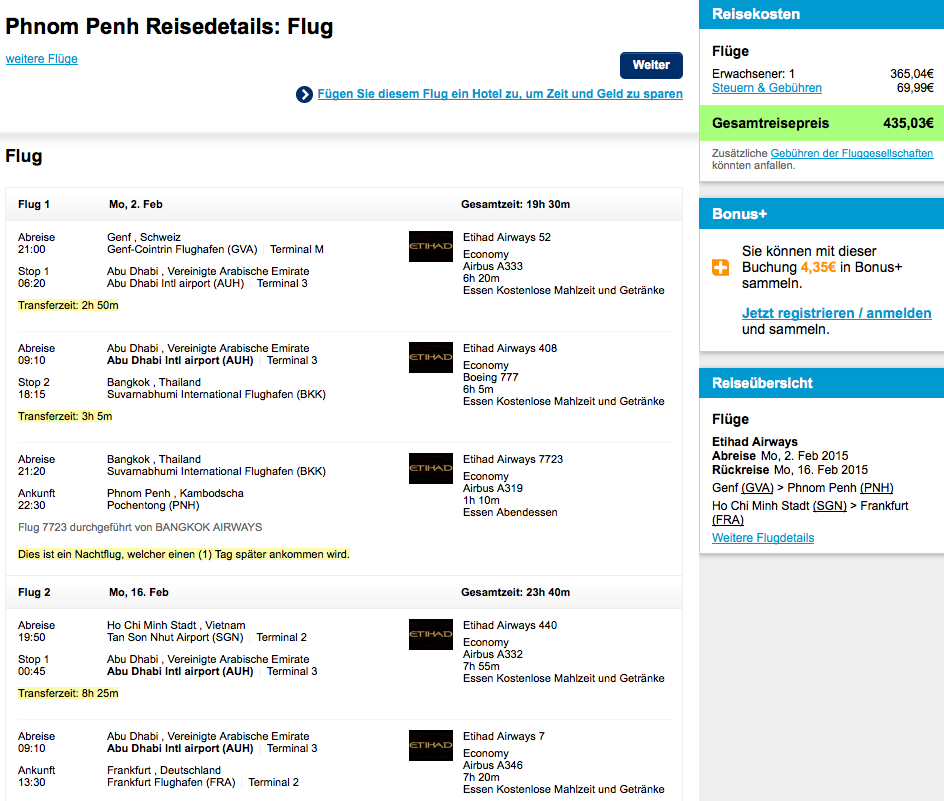This screenshot has width=944, height=801.
Task: Open the add-hotel link to save money
Action: point(500,94)
